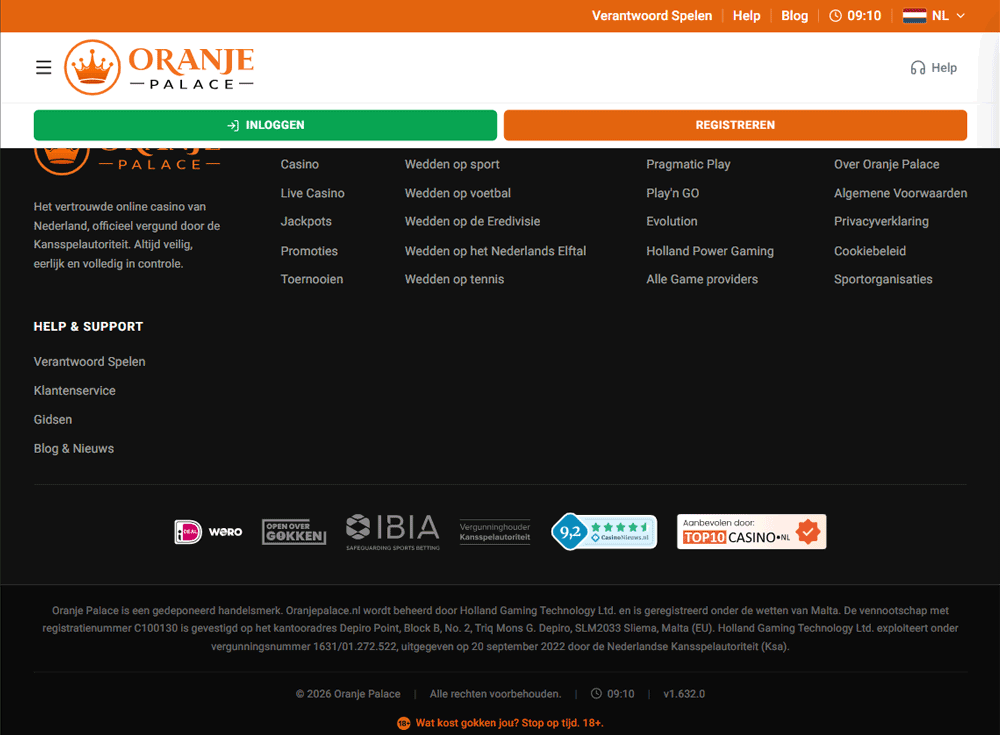This screenshot has width=1000, height=735.
Task: Open Wedden op het Nederlands Elftal link
Action: [496, 251]
